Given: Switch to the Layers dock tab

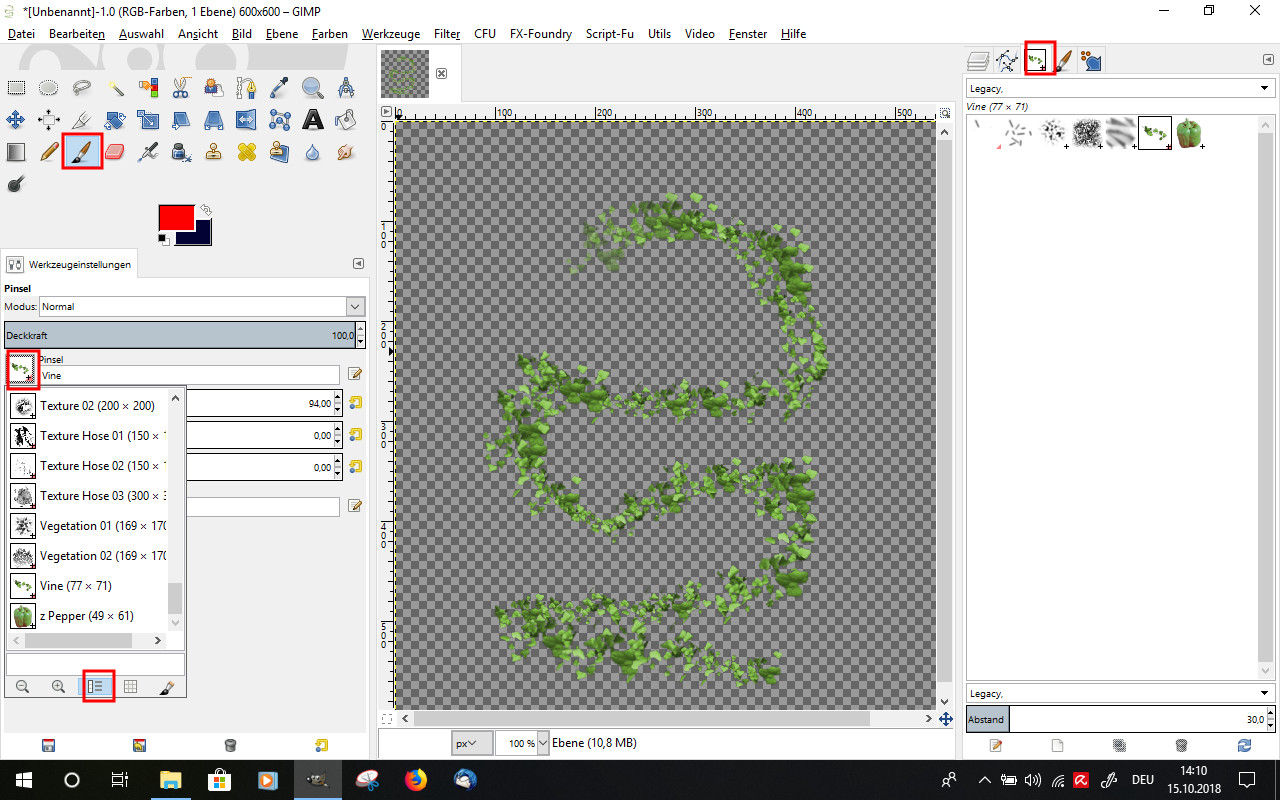Looking at the screenshot, I should (978, 62).
